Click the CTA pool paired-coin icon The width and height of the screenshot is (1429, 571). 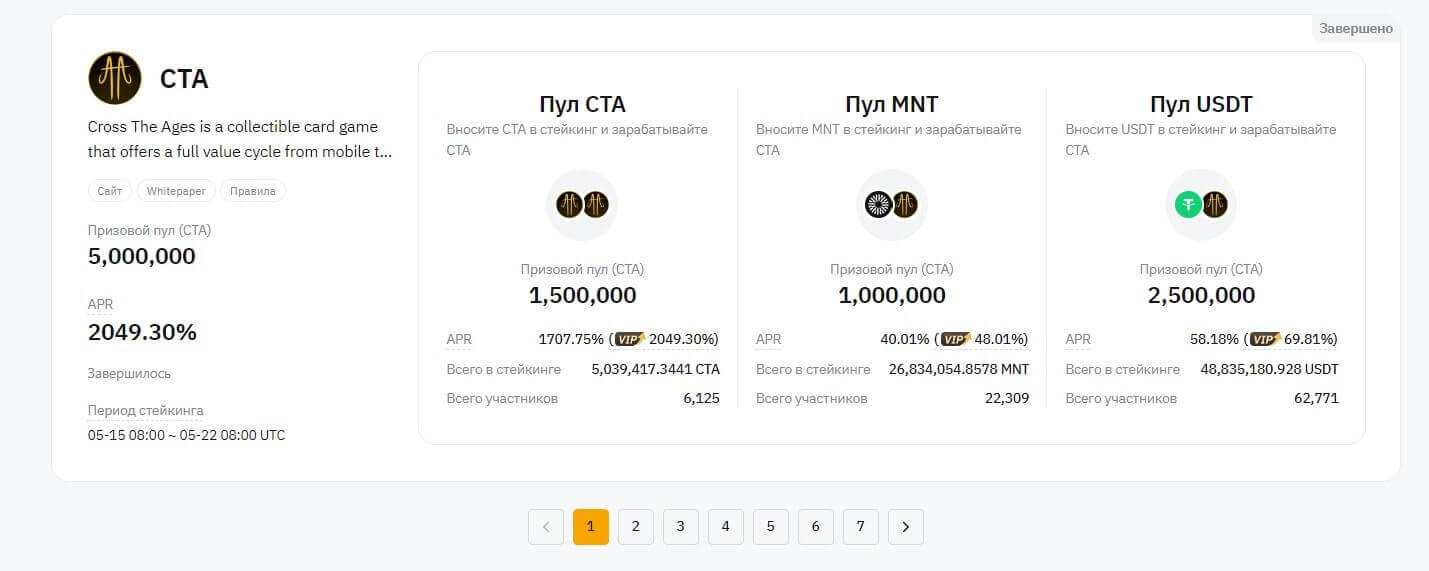582,205
